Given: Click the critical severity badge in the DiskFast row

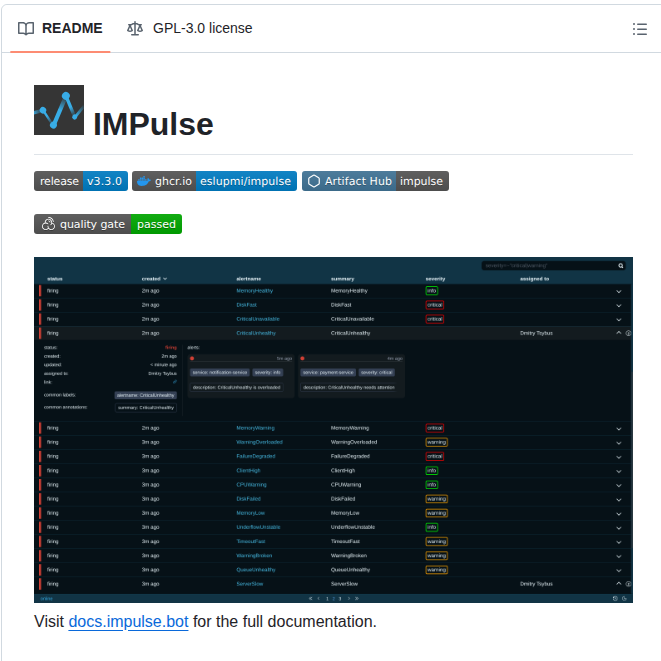Looking at the screenshot, I should pyautogui.click(x=435, y=305).
